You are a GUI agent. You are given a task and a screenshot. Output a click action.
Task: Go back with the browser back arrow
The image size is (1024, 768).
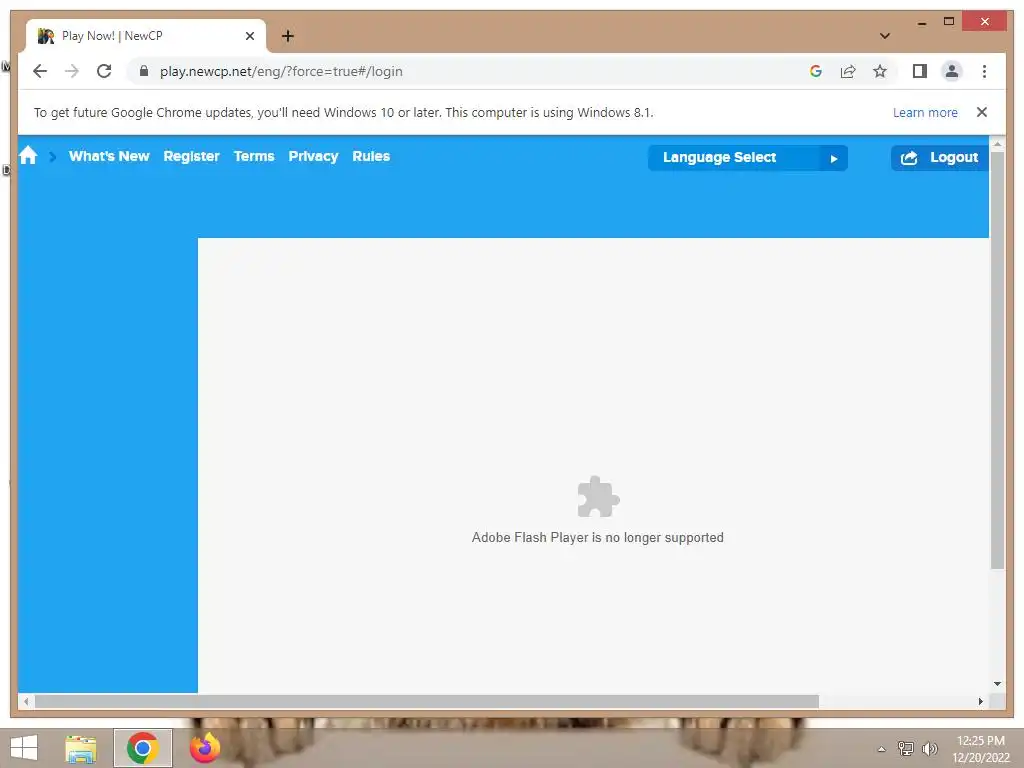[x=40, y=71]
